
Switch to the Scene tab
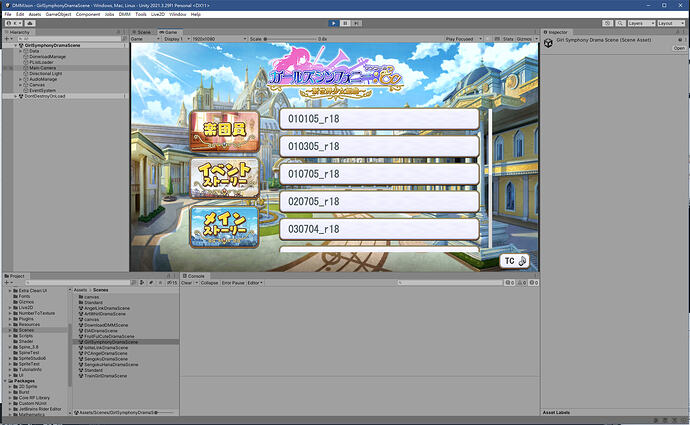(x=142, y=32)
